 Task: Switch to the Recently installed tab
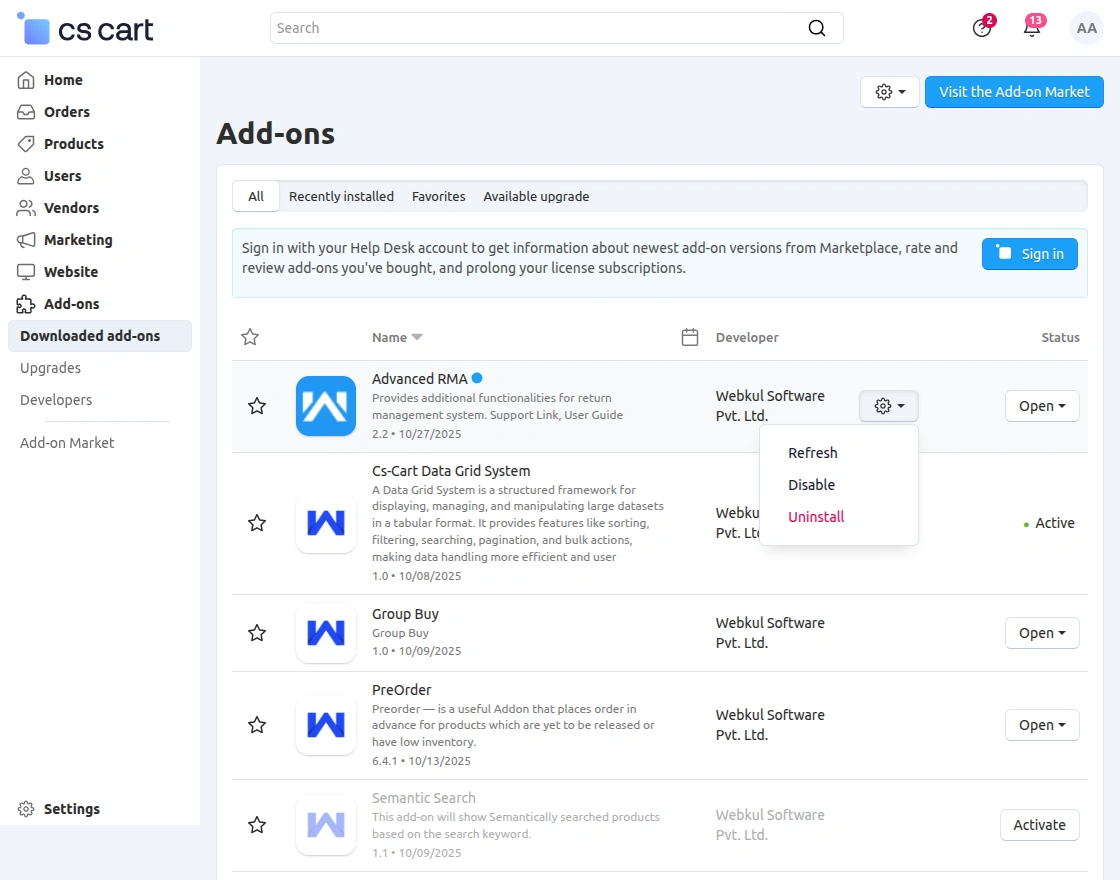coord(341,196)
